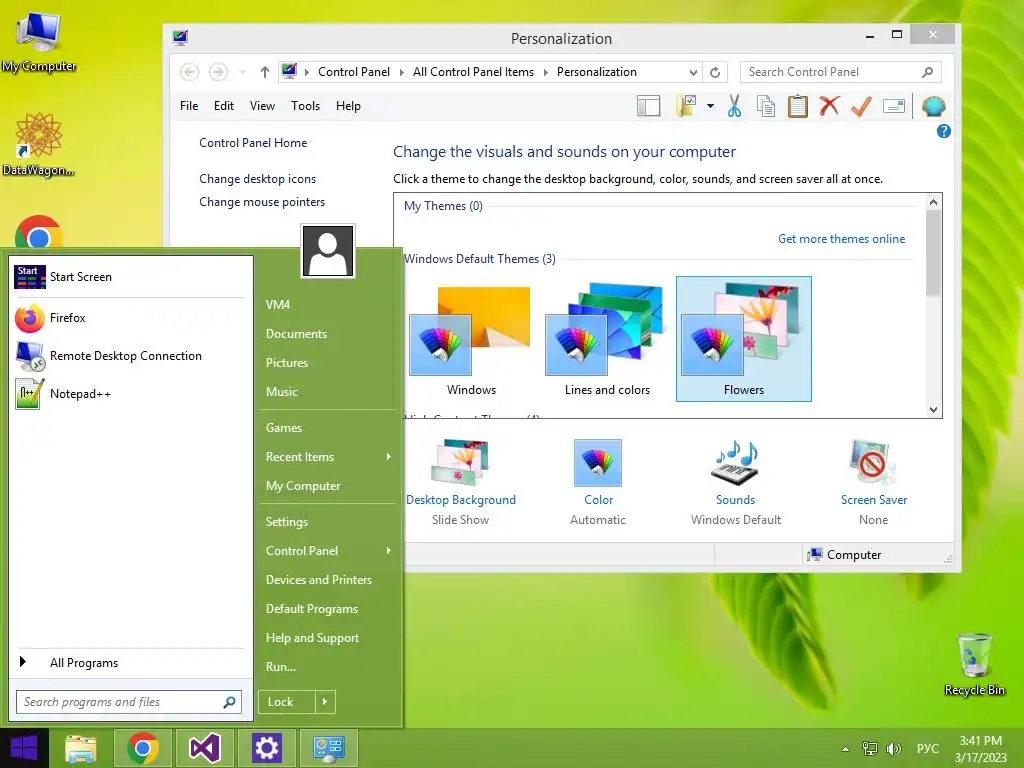Expand chevron after Control Panel breadcrumb
Screen dimensions: 1024x768
[x=402, y=72]
